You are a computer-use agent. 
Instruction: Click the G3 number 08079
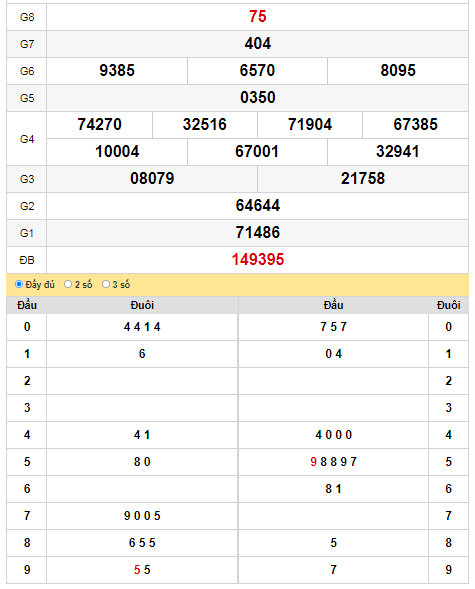(152, 179)
